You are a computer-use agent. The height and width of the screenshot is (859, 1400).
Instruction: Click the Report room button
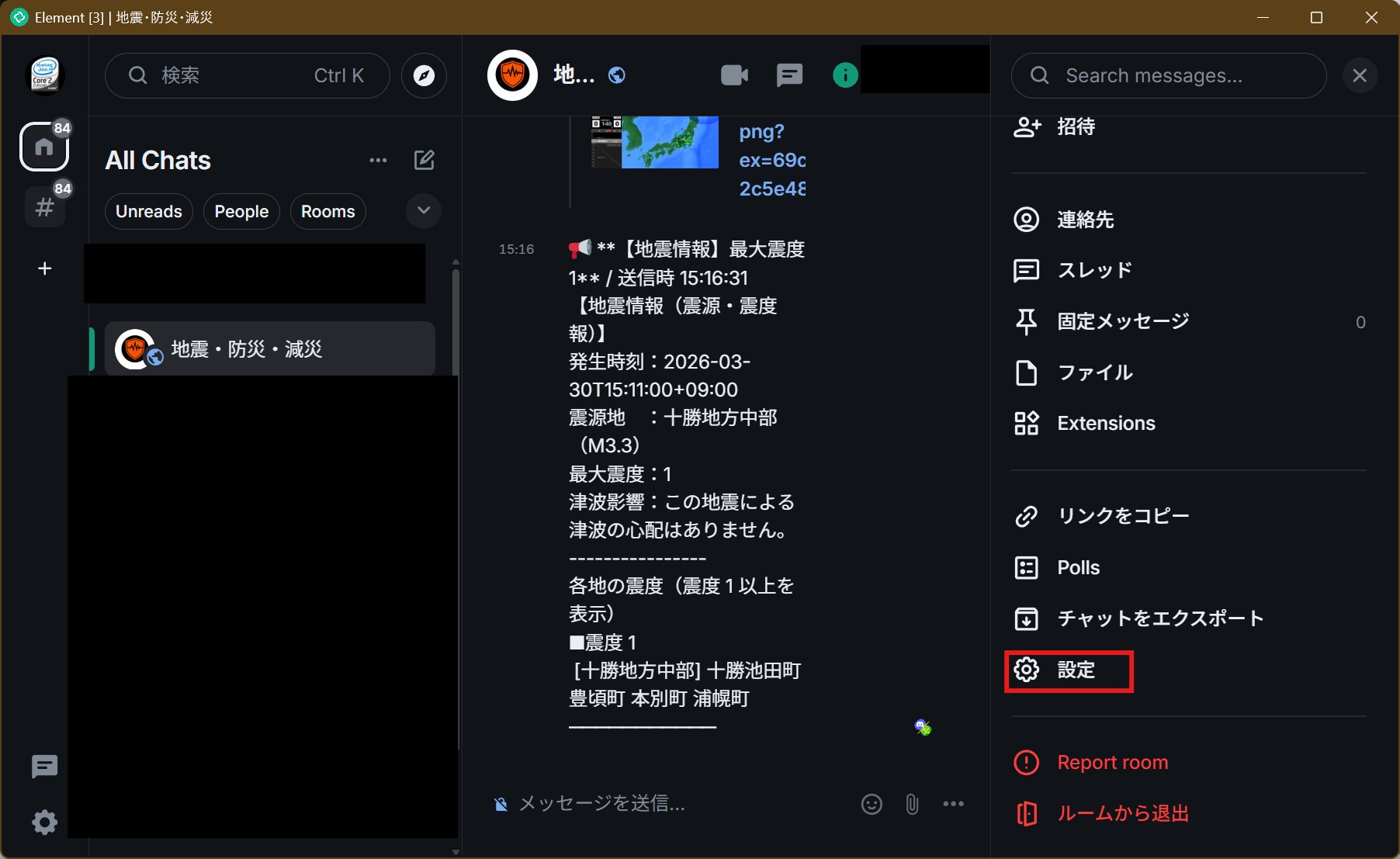[1112, 762]
